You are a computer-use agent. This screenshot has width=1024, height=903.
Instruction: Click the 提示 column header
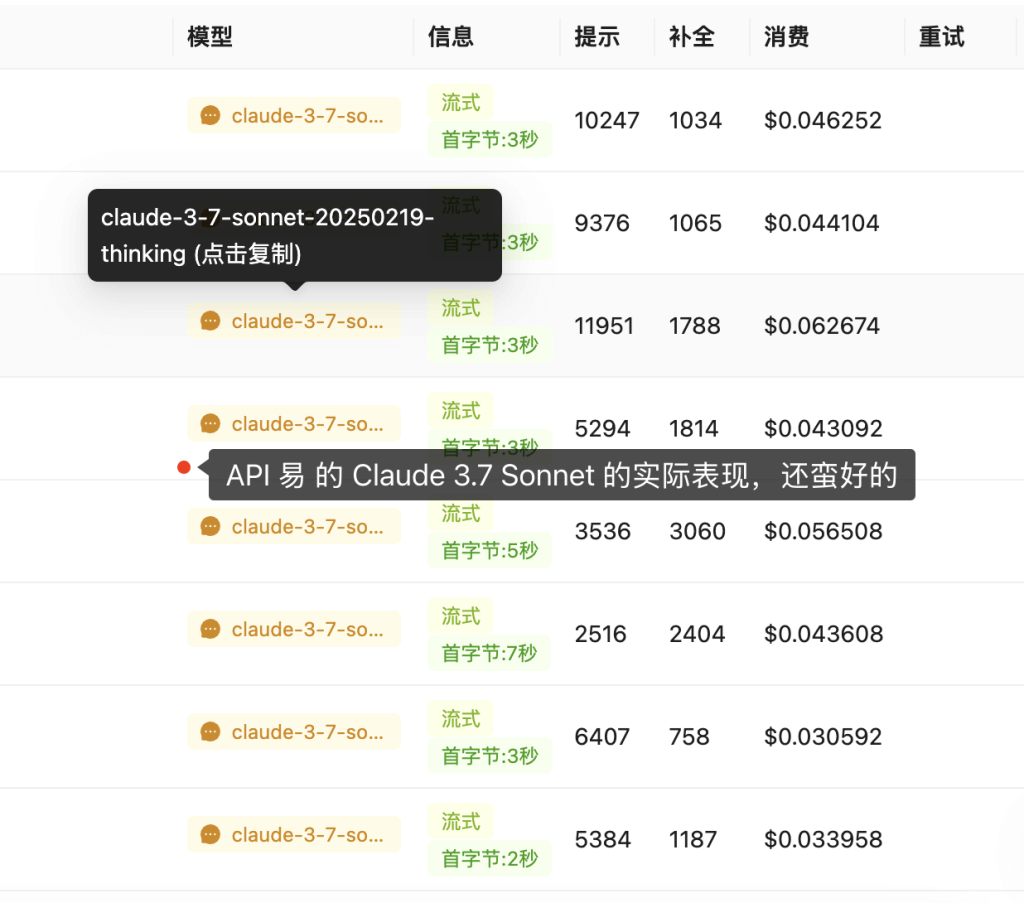click(x=597, y=37)
